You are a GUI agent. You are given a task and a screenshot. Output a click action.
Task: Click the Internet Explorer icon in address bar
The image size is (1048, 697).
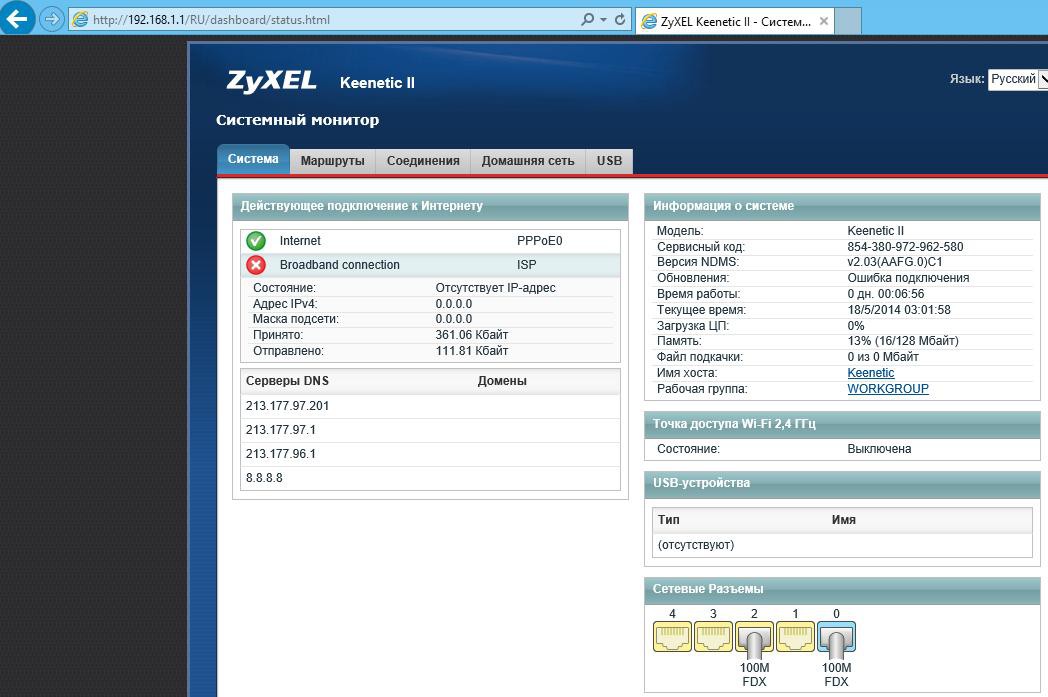pos(80,19)
